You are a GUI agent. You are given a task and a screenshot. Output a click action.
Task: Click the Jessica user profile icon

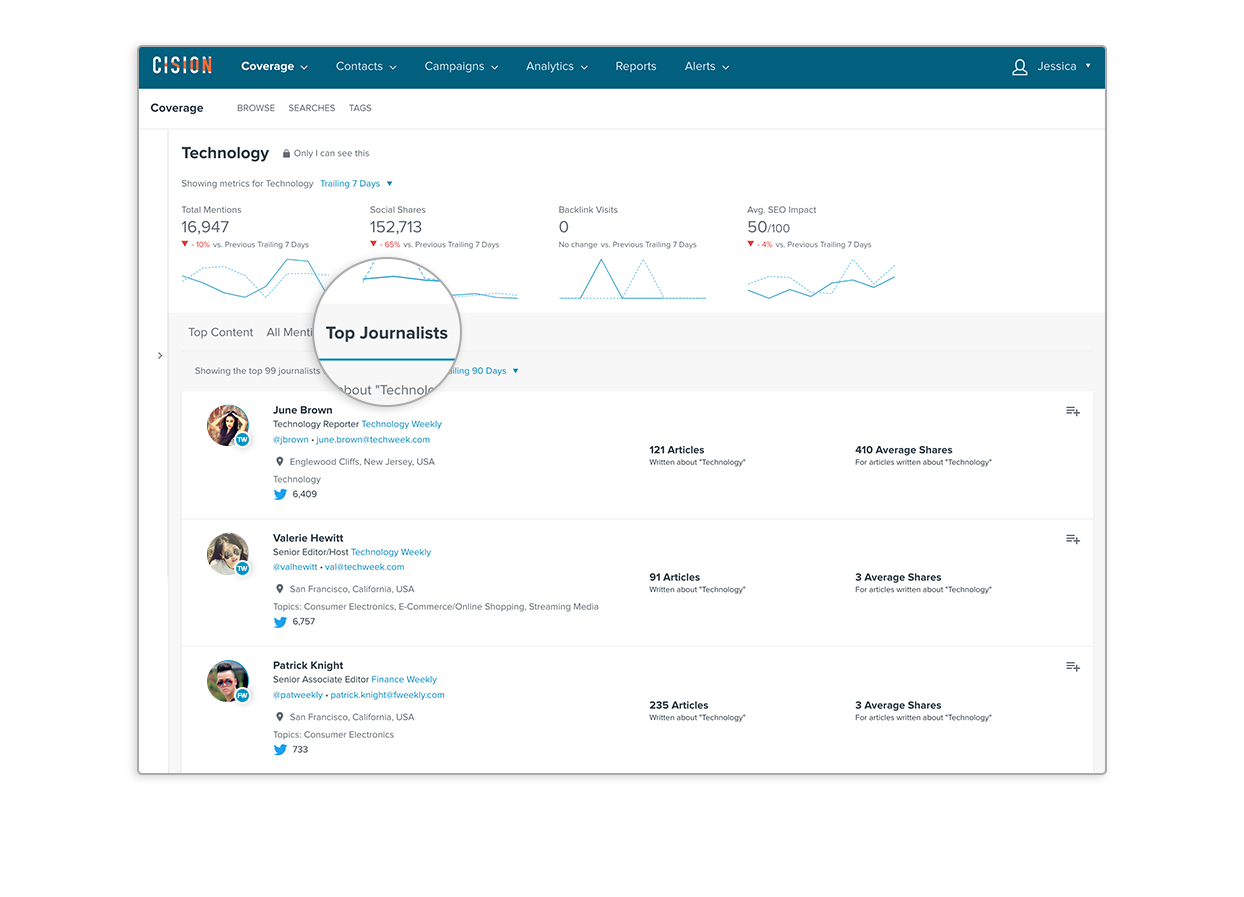(x=1020, y=67)
